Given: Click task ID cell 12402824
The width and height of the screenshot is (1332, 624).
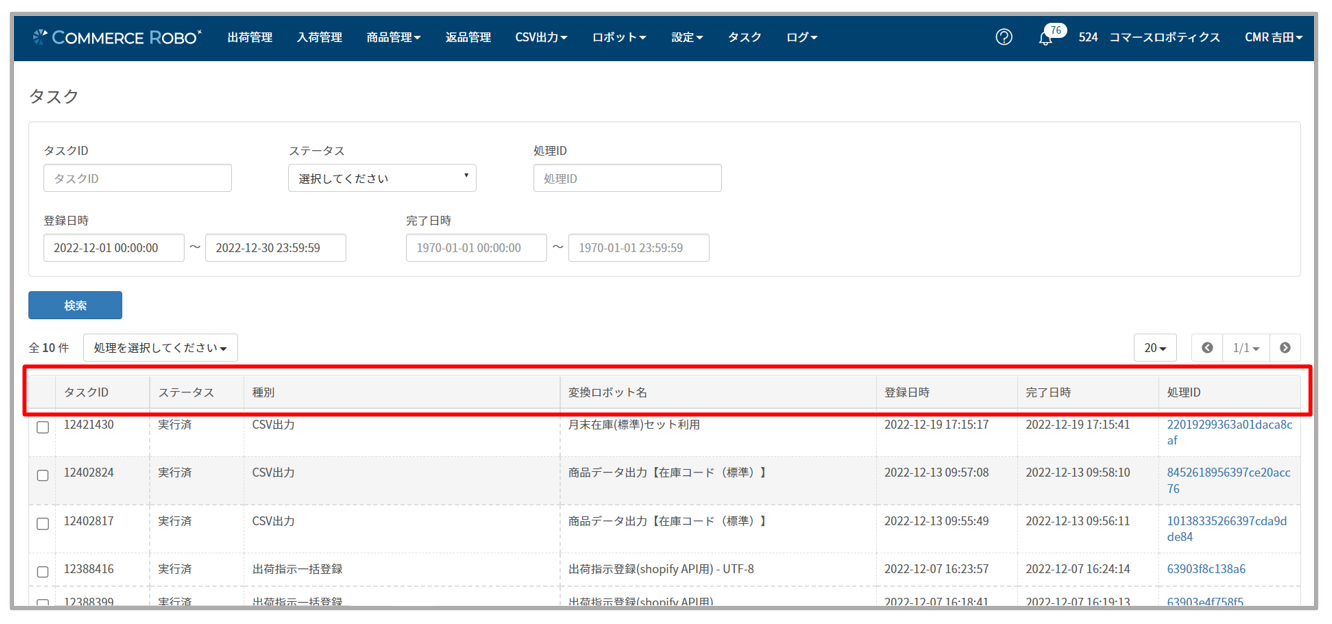Looking at the screenshot, I should point(89,472).
